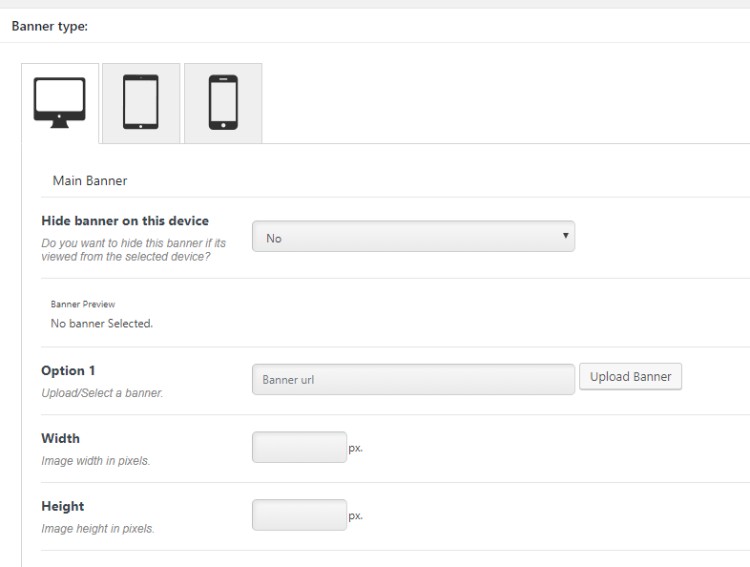Click the No banner Selected preview text
The width and height of the screenshot is (750, 567).
[x=102, y=323]
